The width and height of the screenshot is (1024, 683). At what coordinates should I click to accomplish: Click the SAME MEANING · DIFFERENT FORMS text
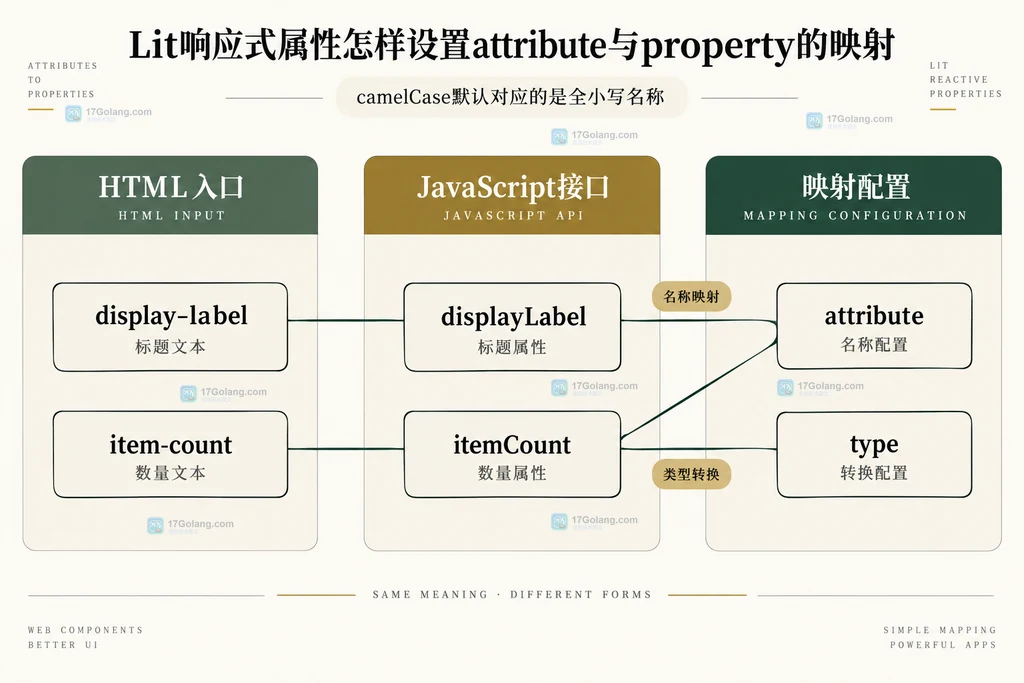pyautogui.click(x=512, y=595)
